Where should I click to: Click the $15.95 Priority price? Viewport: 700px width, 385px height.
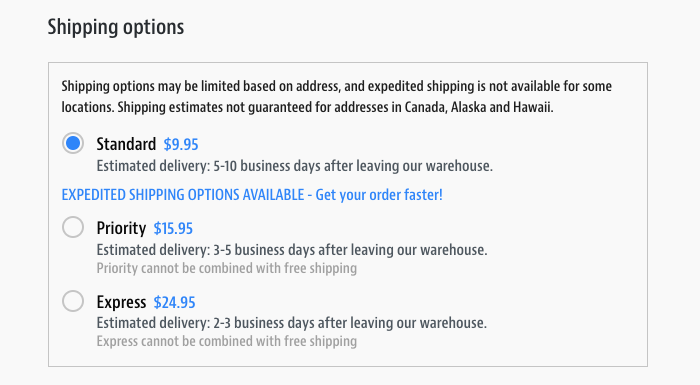click(x=173, y=229)
